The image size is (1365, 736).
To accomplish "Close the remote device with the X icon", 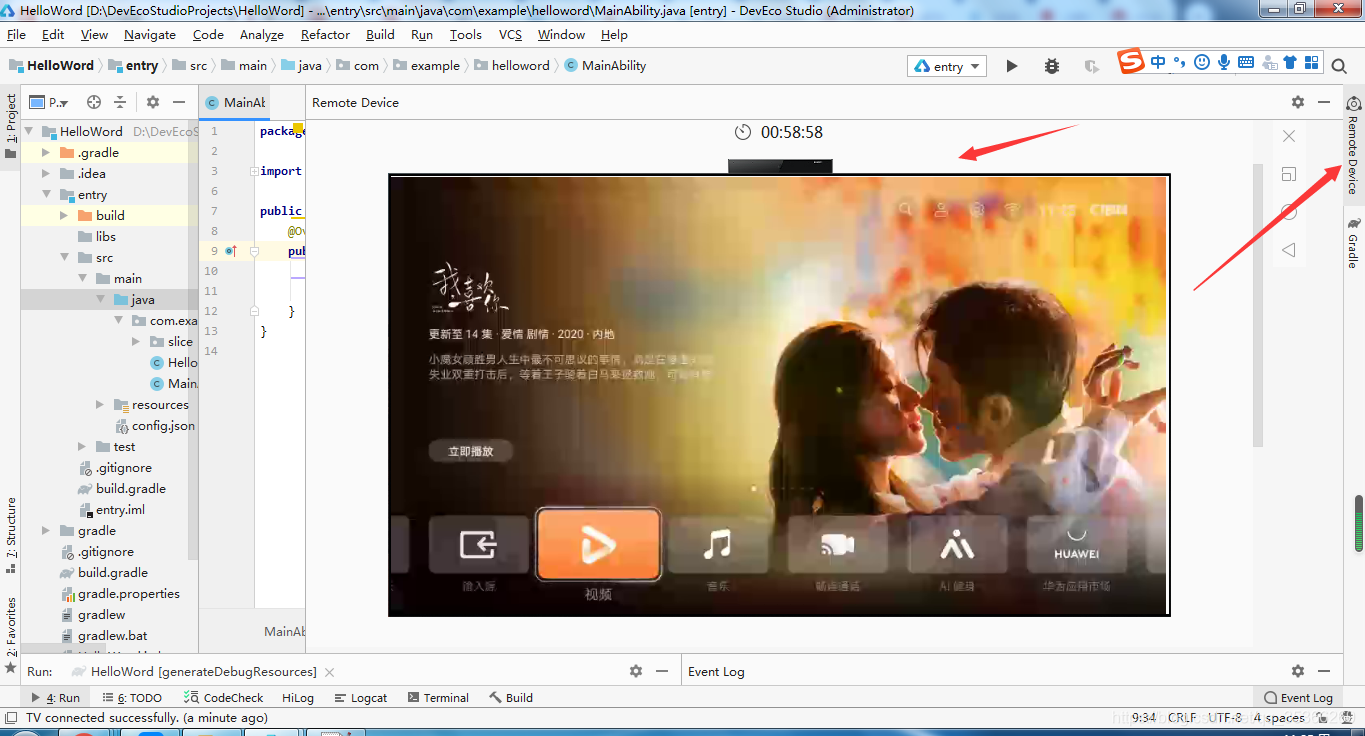I will (1289, 136).
